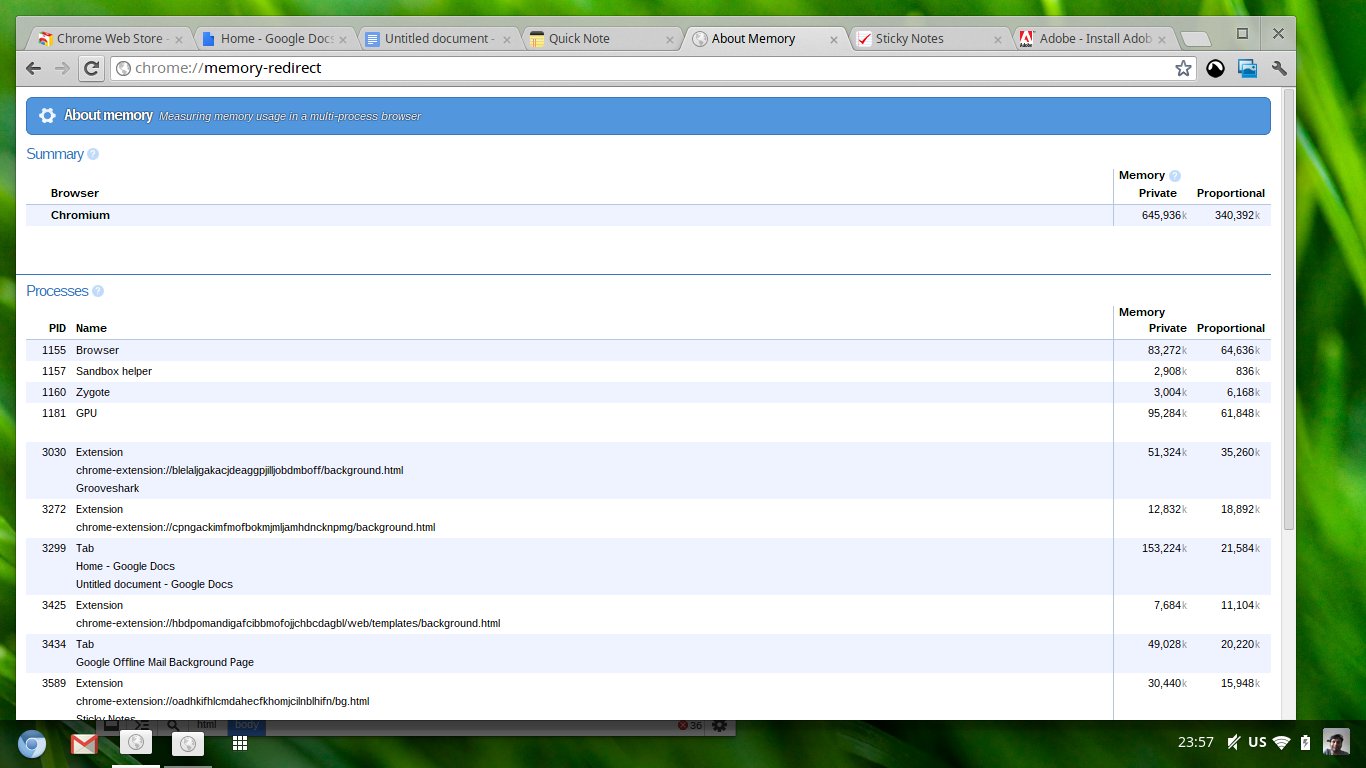Viewport: 1366px width, 768px height.
Task: Open the wrench settings menu
Action: click(x=1278, y=68)
